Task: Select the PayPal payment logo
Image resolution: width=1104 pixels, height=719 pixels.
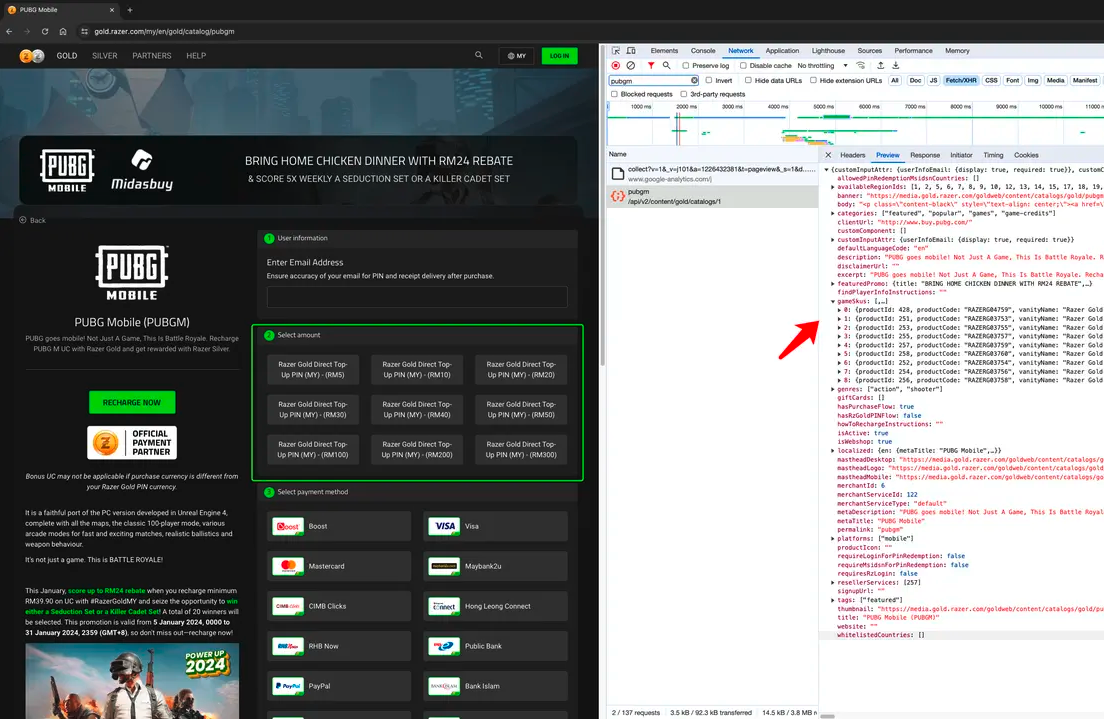Action: tap(288, 686)
